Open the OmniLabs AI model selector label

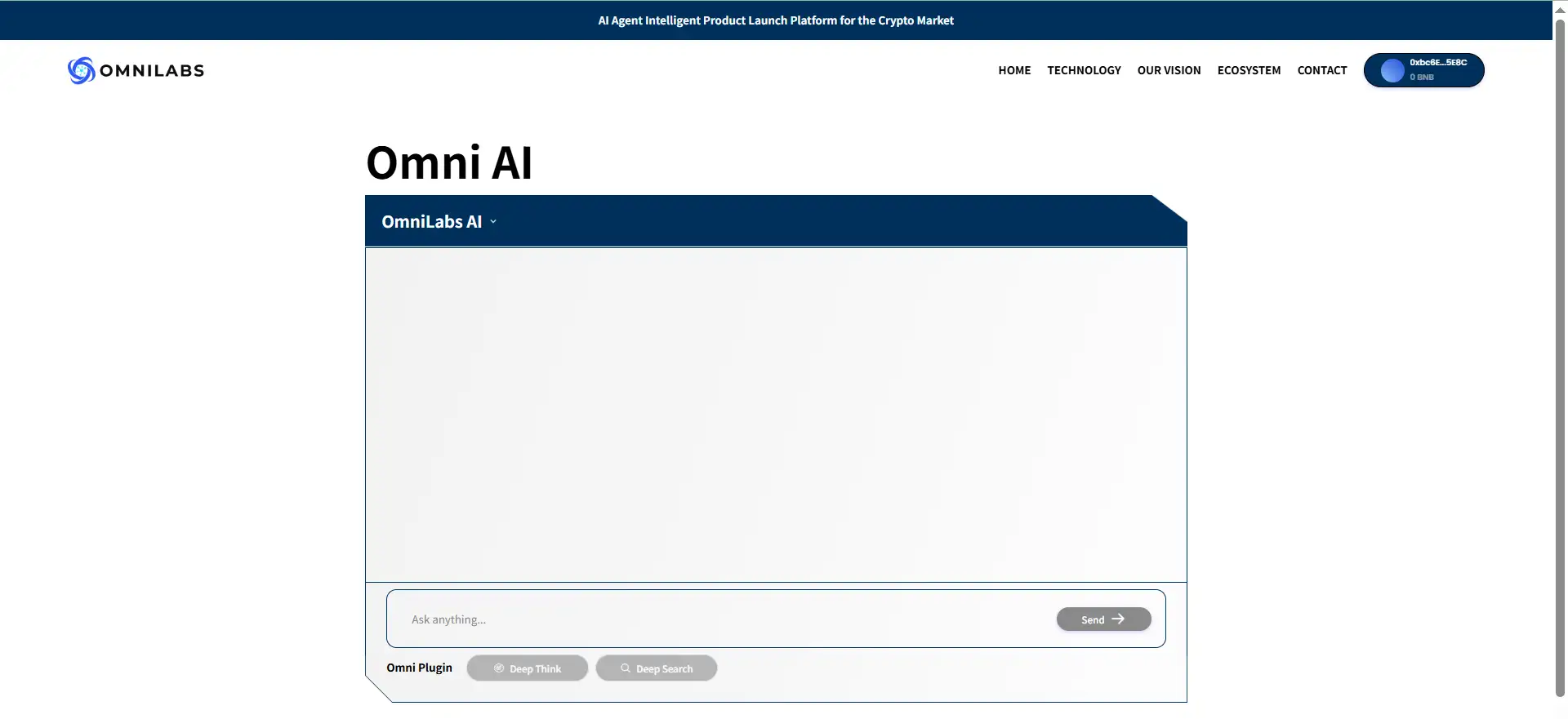point(431,222)
